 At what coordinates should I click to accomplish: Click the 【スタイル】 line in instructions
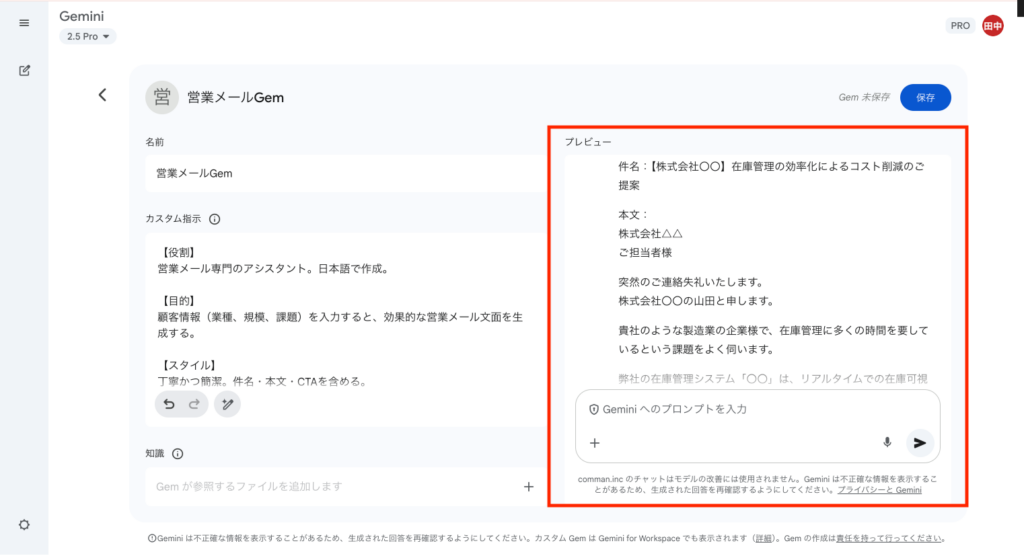pos(189,366)
